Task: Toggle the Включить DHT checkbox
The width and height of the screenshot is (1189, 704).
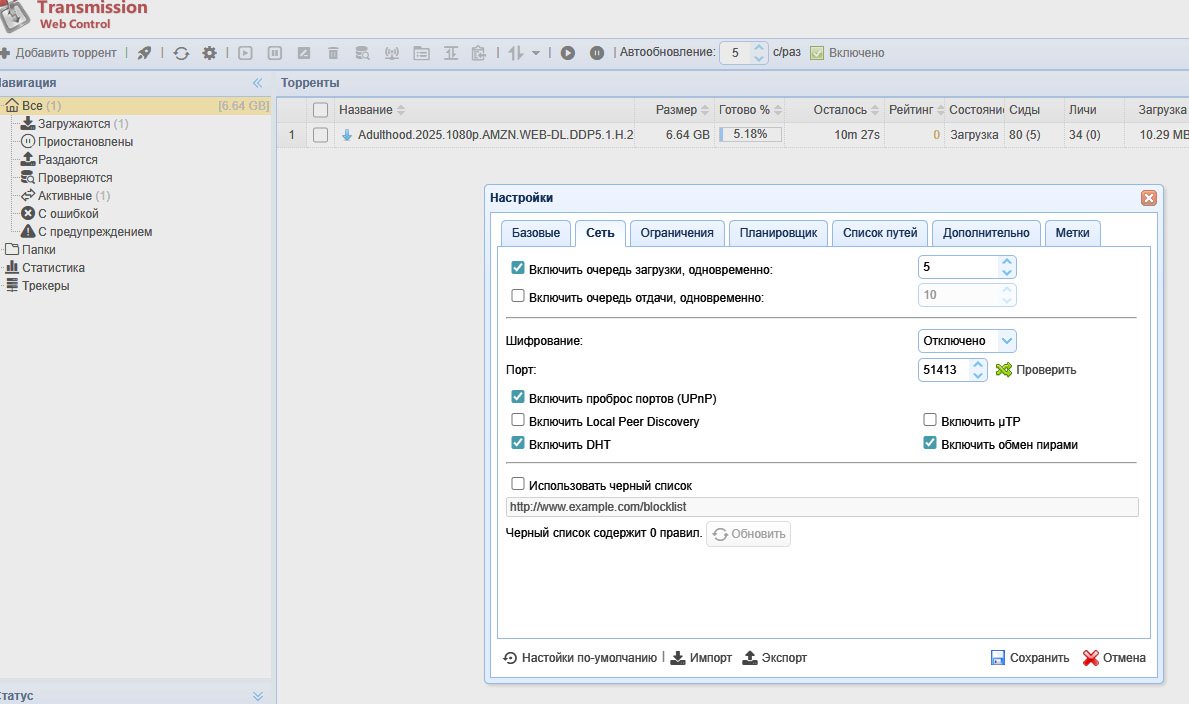Action: tap(518, 443)
